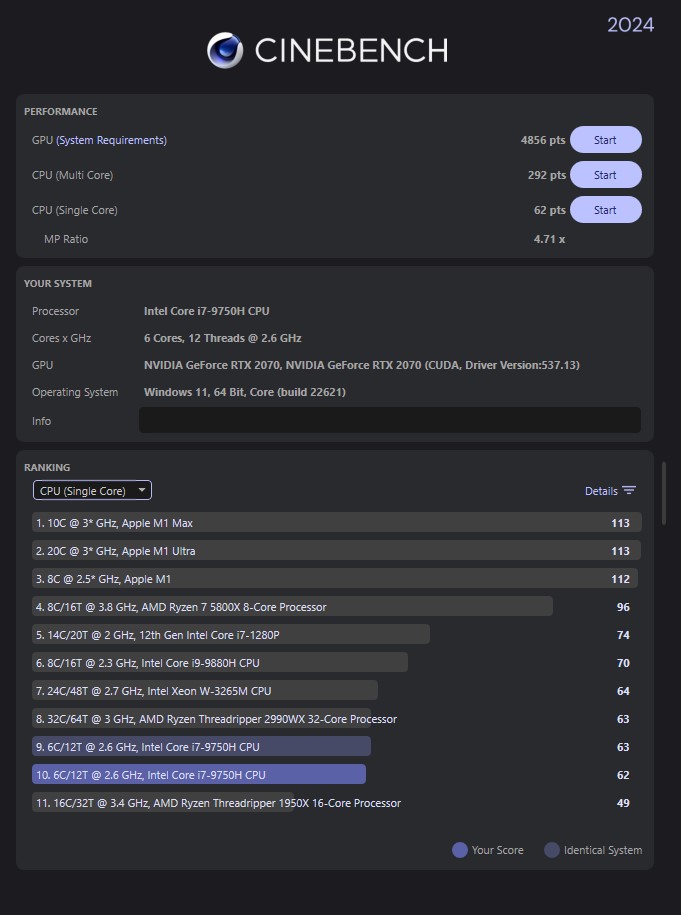This screenshot has height=915, width=681.
Task: Click the 4856 pts GPU score
Action: 543,140
